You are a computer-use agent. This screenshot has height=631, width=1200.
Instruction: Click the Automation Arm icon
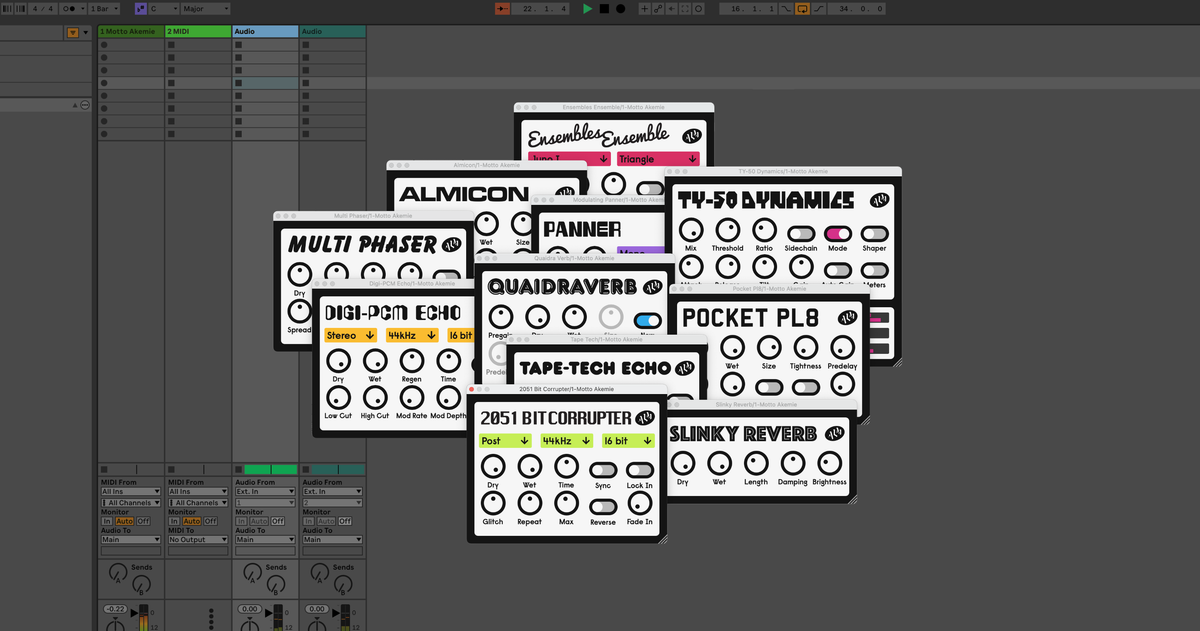[x=659, y=8]
